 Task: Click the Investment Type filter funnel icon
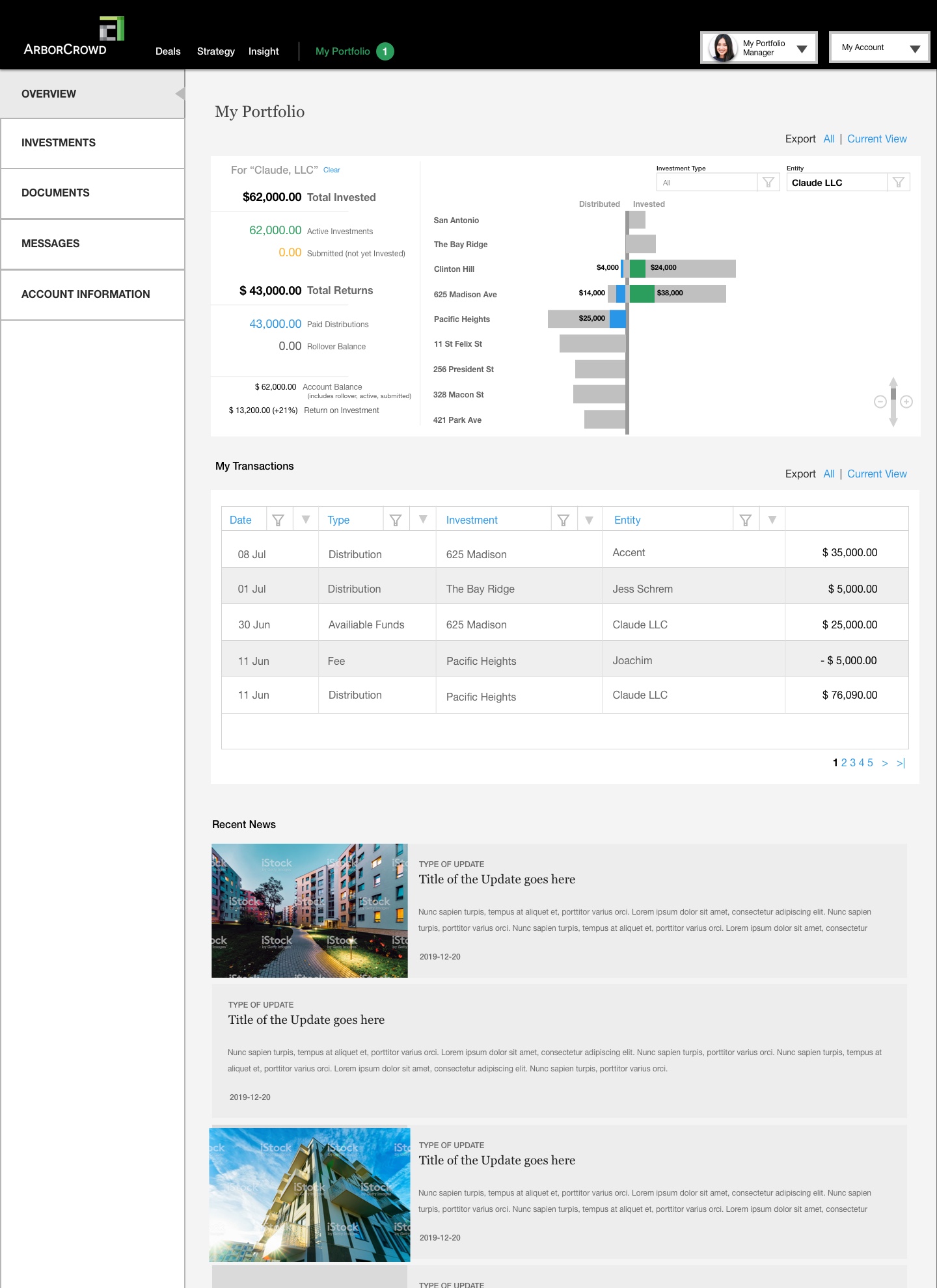pyautogui.click(x=768, y=183)
